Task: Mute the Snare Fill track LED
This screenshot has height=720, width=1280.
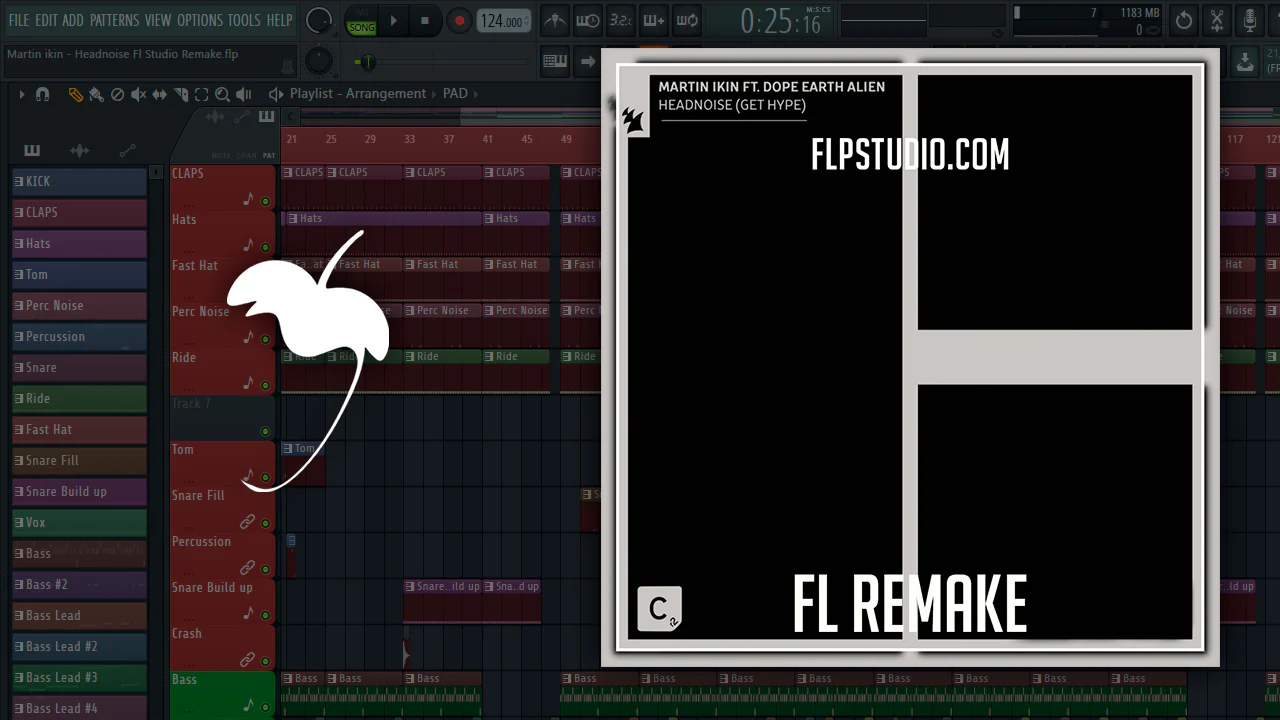Action: coord(265,523)
